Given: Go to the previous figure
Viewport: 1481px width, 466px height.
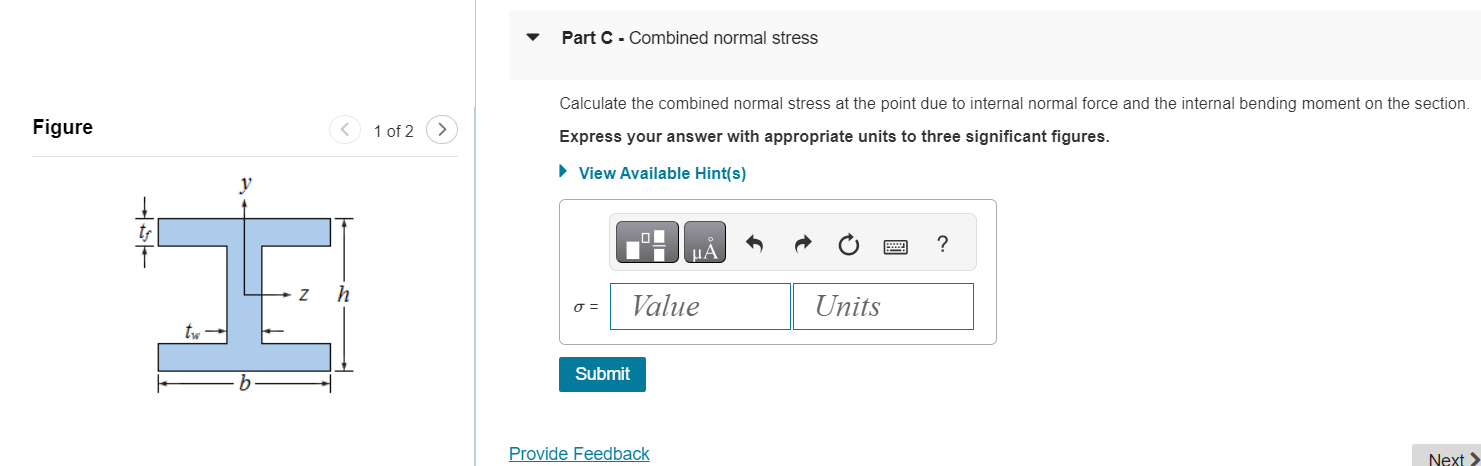Looking at the screenshot, I should click(x=345, y=130).
